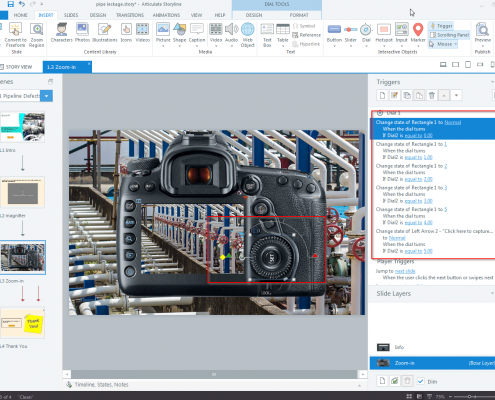Open the Pipeline Defects scene dropdown
495x400 pixels.
(x=46, y=96)
